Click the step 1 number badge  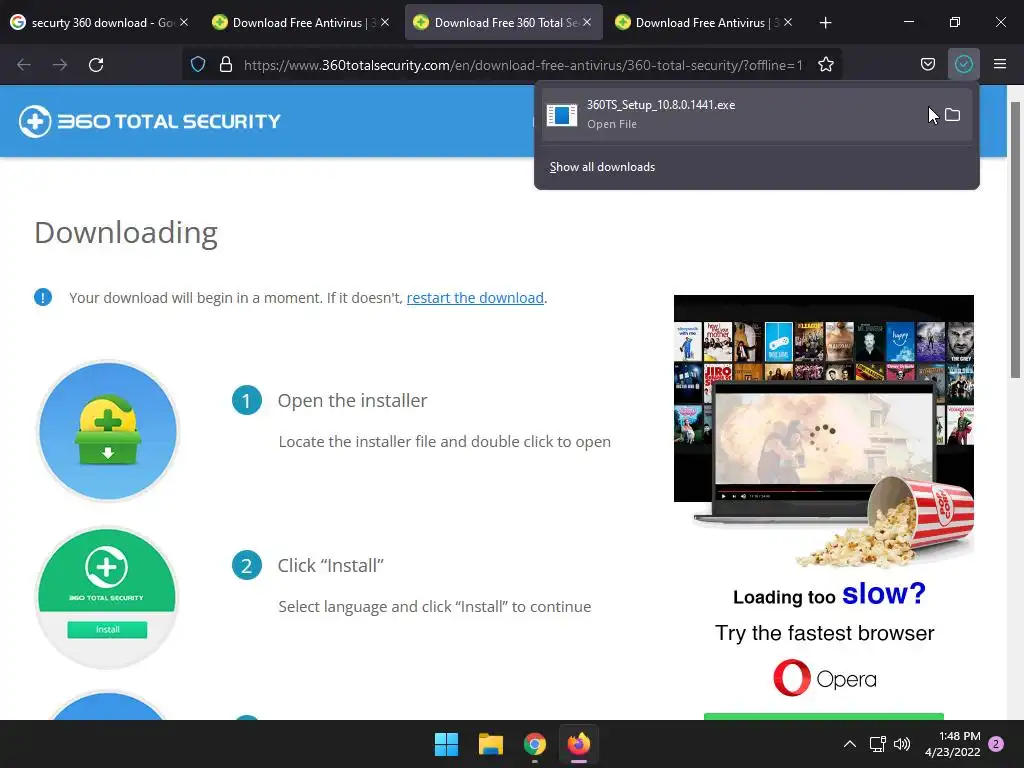[247, 400]
